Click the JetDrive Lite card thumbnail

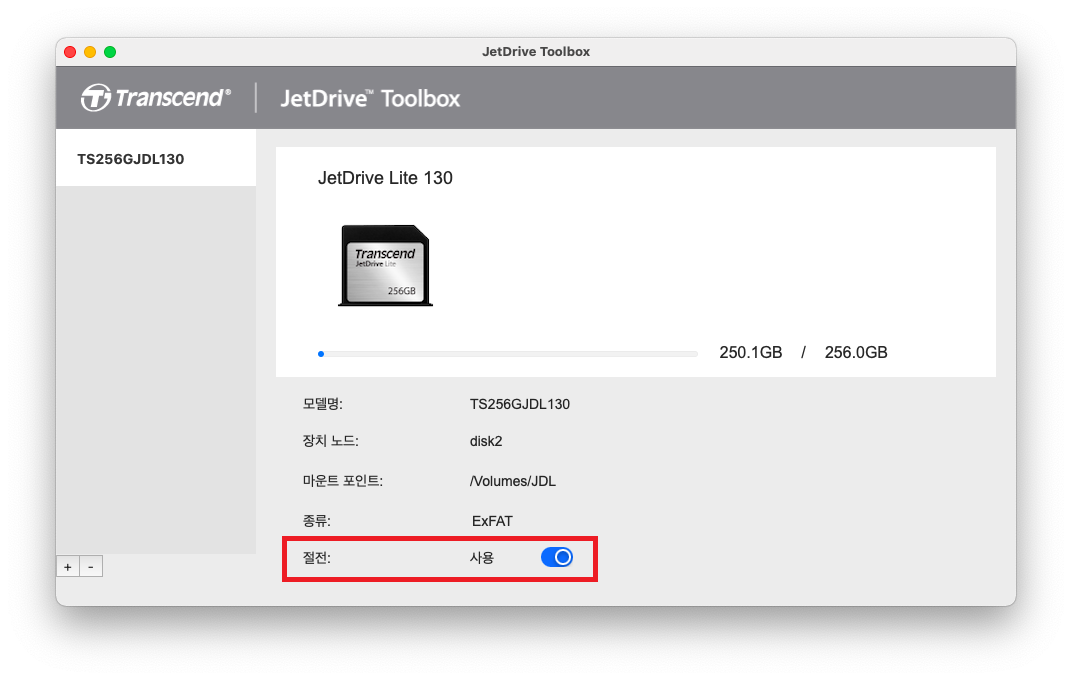386,265
